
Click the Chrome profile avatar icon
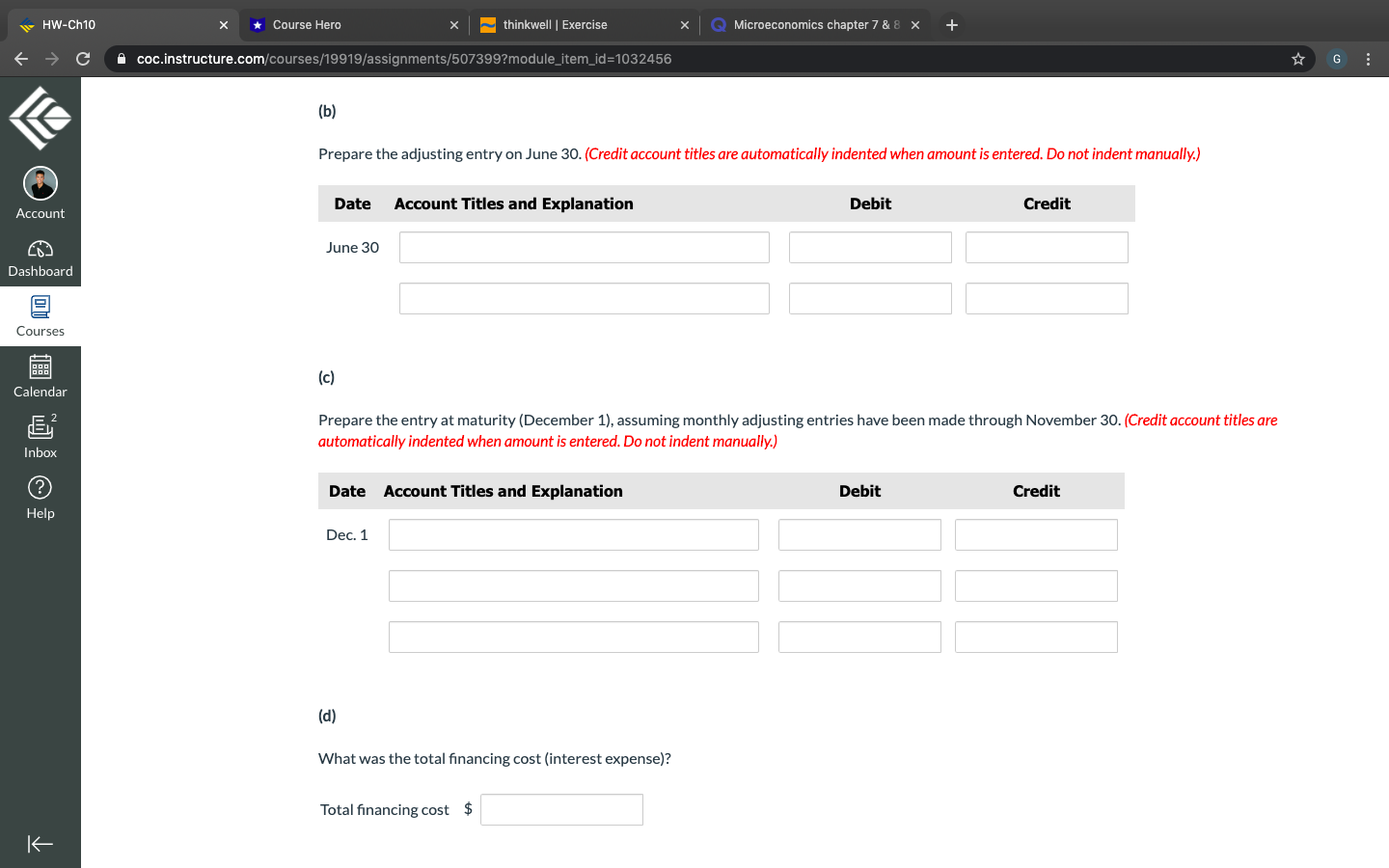(1336, 59)
